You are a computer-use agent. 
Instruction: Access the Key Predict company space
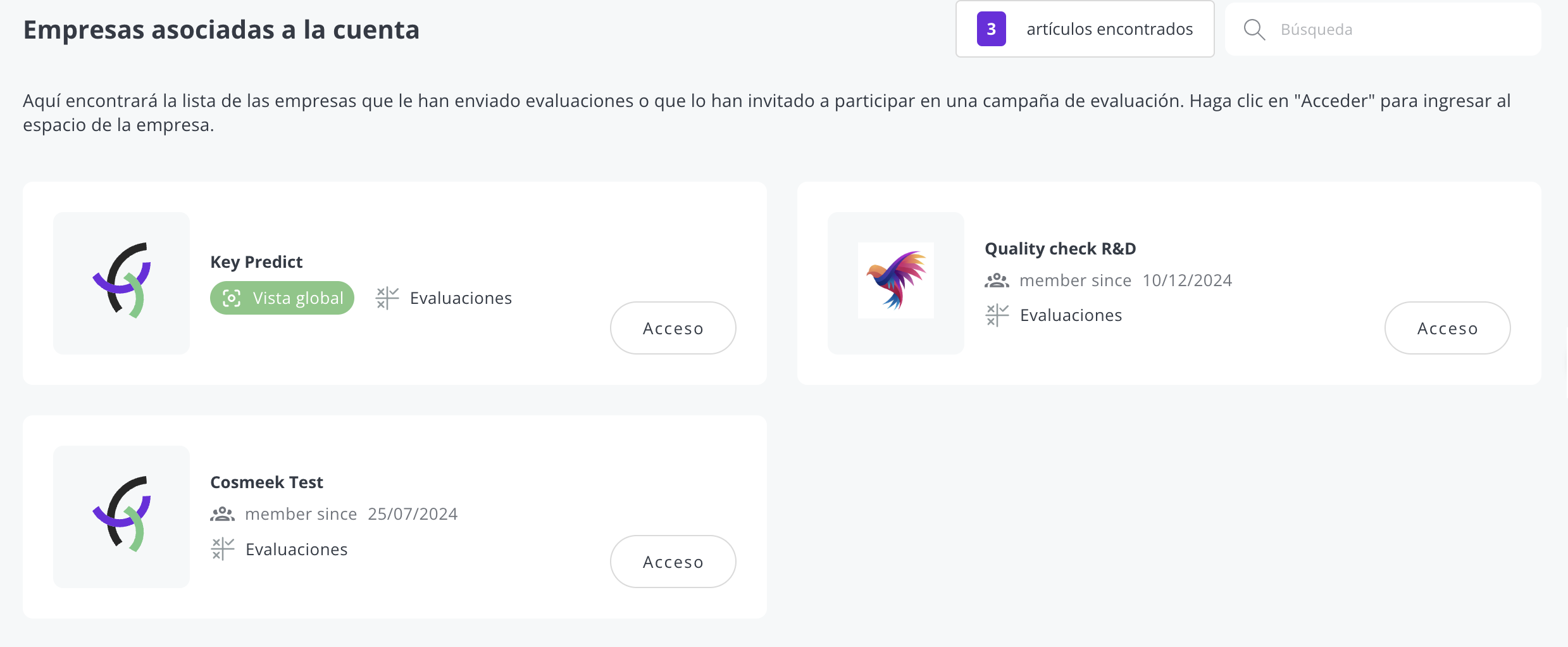point(673,328)
